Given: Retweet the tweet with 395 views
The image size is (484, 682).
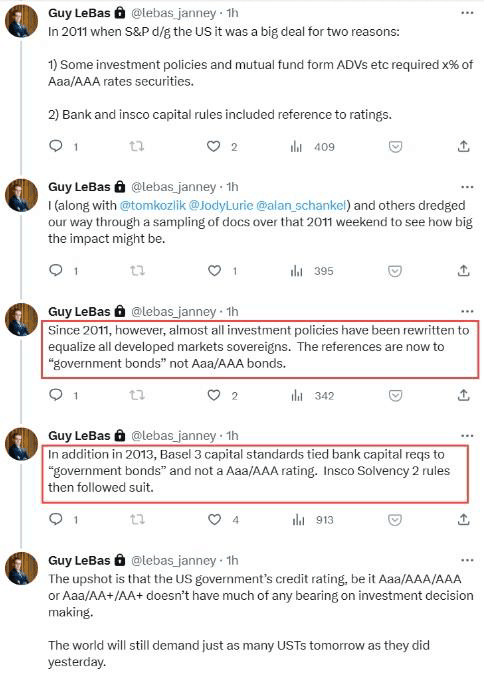Looking at the screenshot, I should click(137, 271).
